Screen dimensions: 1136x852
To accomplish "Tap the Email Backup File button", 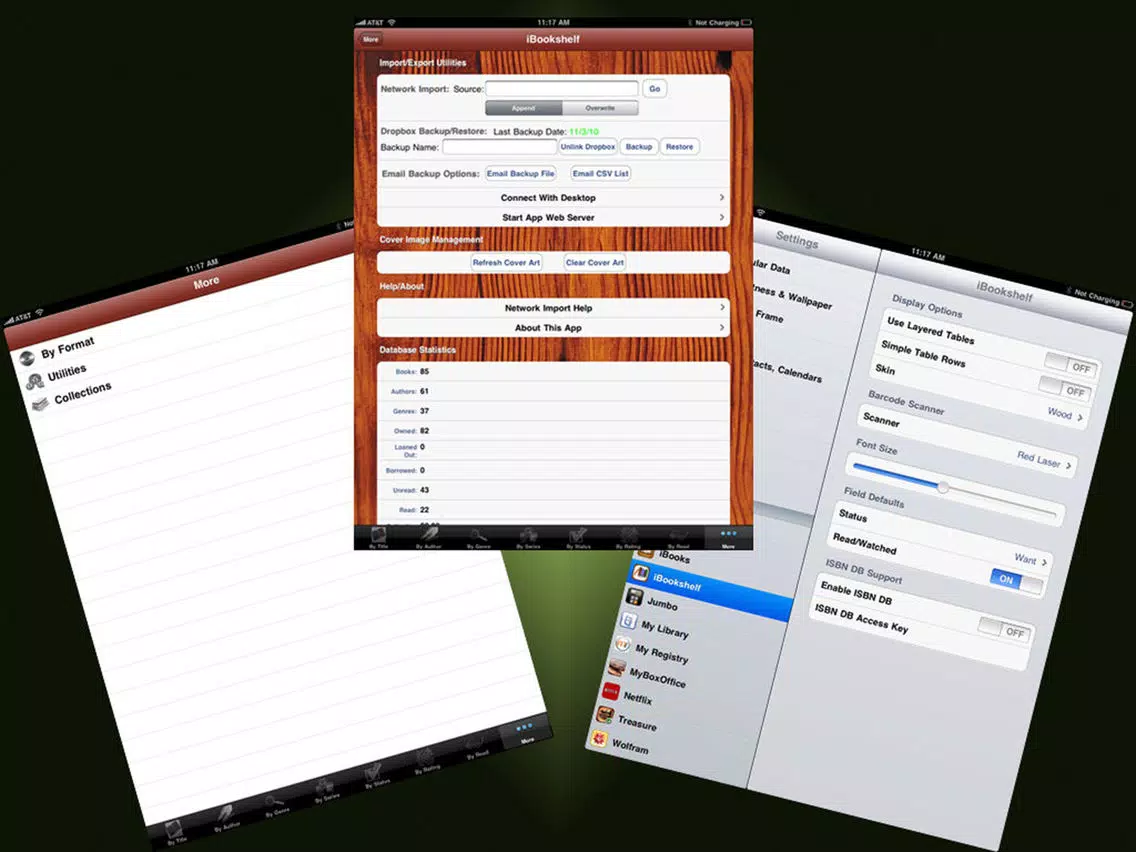I will pyautogui.click(x=520, y=173).
